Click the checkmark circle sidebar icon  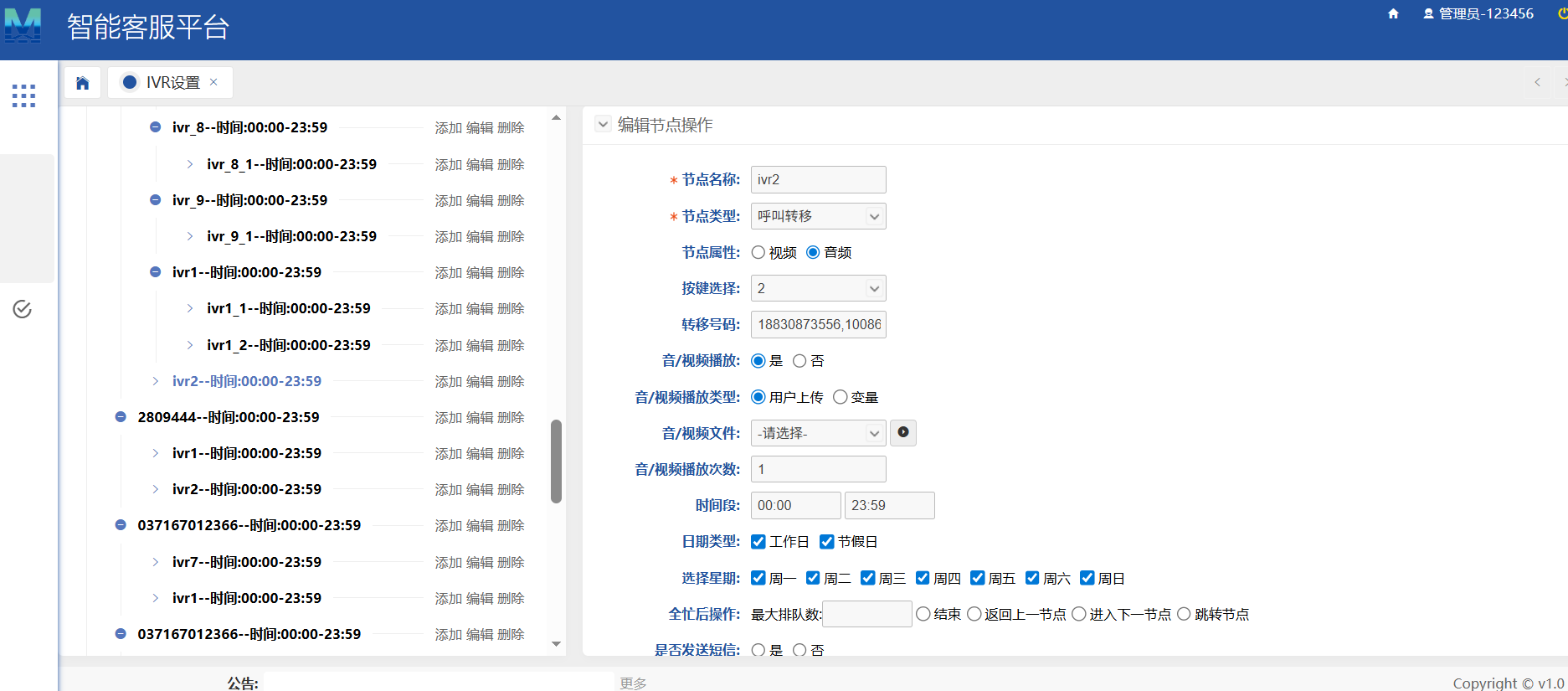23,309
